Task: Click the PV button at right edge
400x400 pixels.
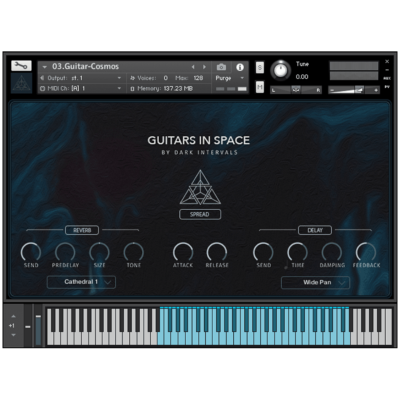Action: pyautogui.click(x=387, y=86)
